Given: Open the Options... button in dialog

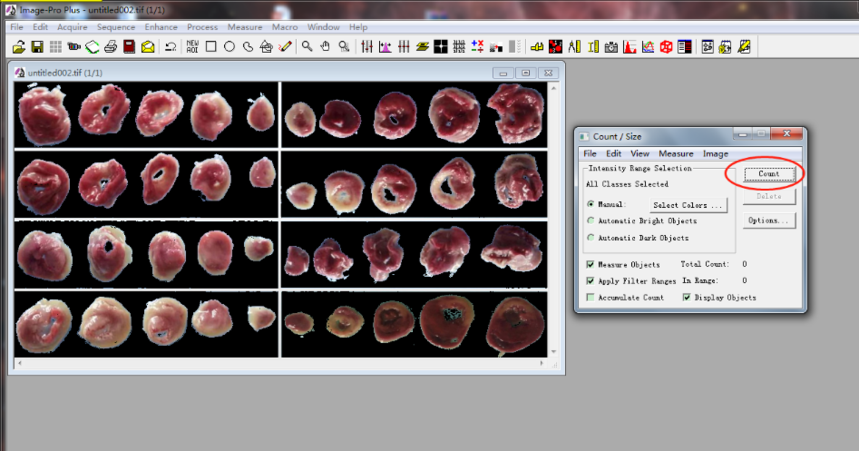Looking at the screenshot, I should 768,220.
